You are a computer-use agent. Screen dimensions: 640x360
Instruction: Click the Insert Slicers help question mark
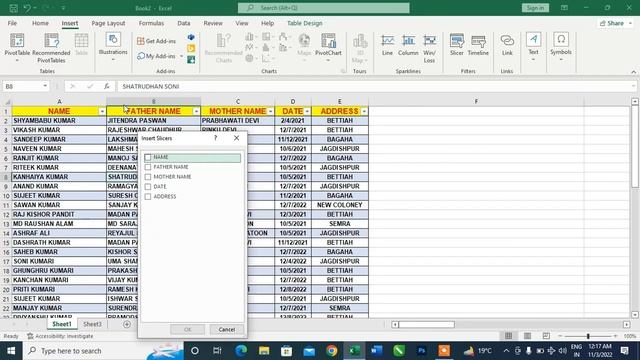click(216, 138)
